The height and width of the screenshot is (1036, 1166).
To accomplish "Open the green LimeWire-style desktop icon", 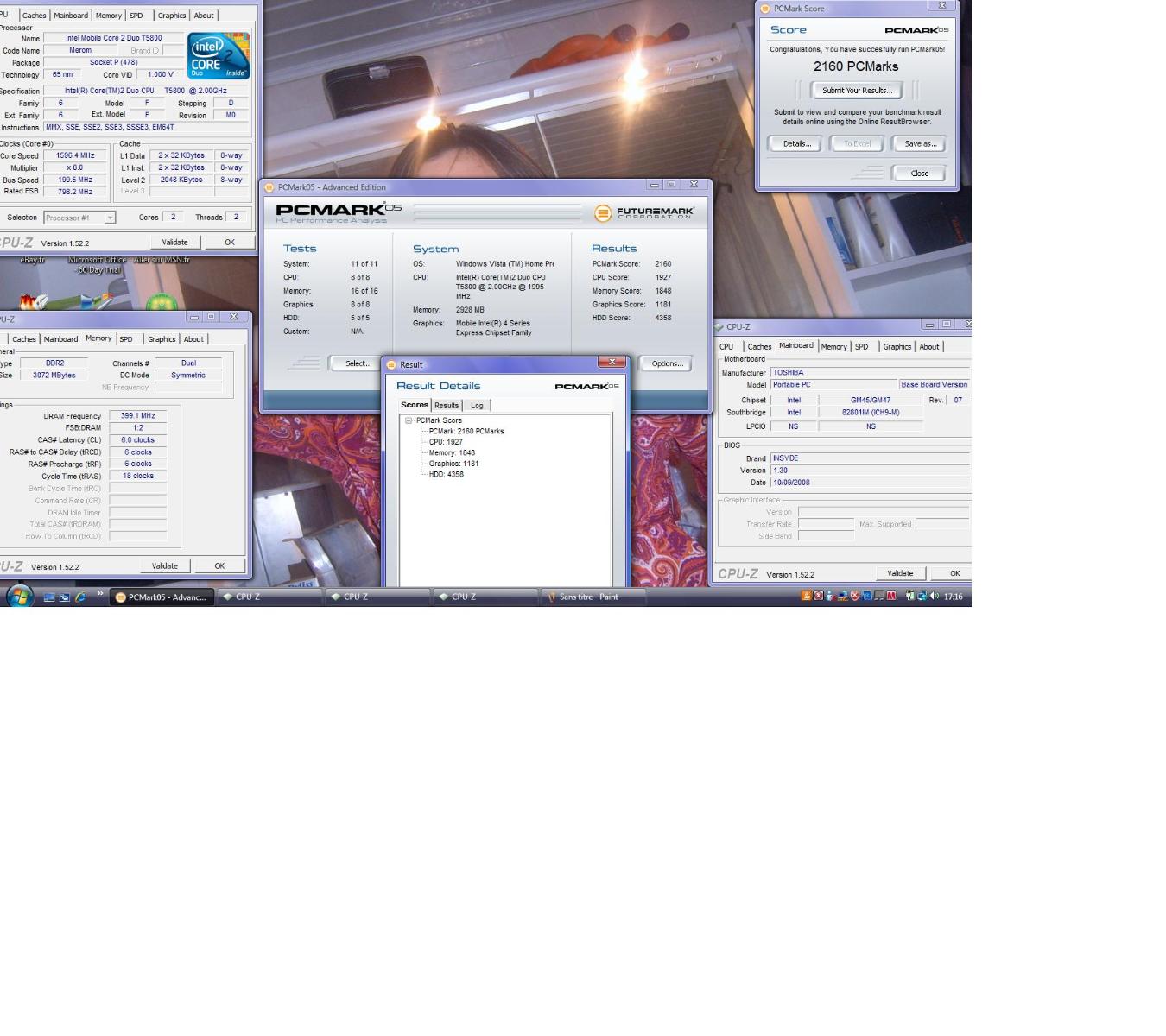I will [161, 303].
